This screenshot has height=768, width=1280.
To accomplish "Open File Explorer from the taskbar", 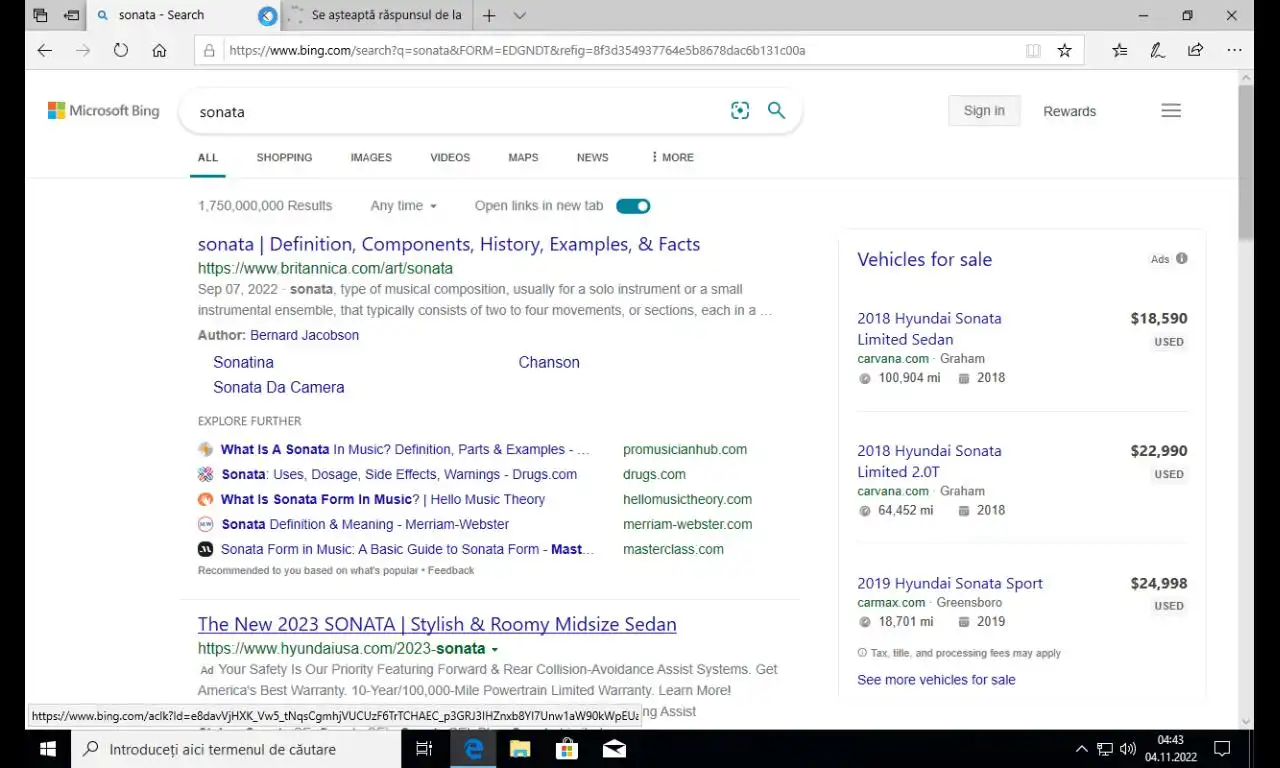I will pos(520,749).
